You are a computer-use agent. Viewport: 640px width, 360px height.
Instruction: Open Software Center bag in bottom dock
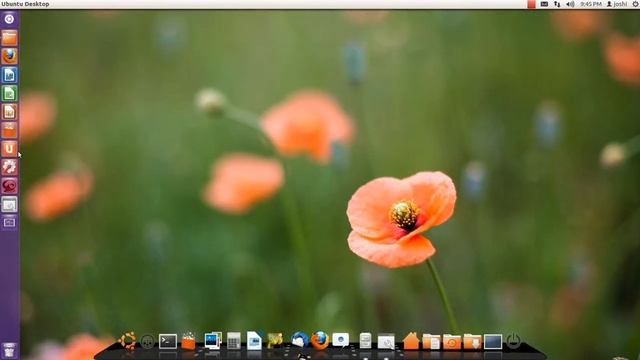188,341
